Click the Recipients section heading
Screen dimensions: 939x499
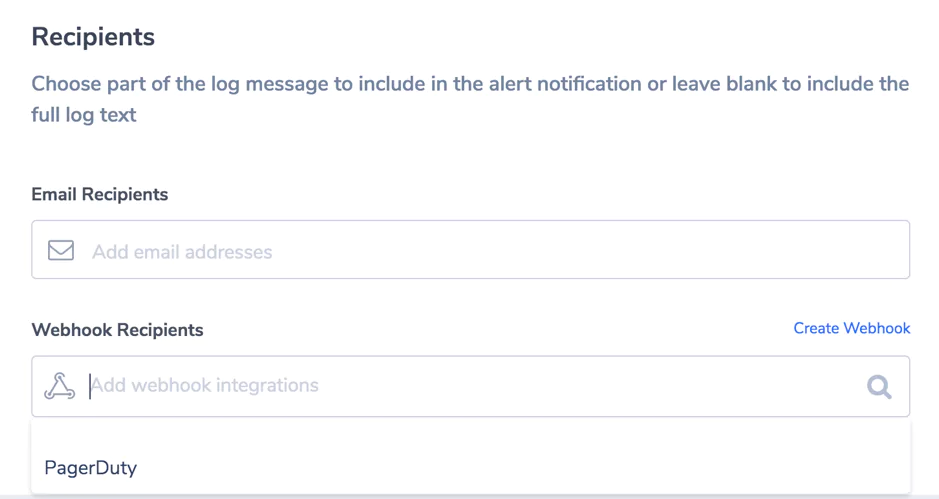(93, 37)
